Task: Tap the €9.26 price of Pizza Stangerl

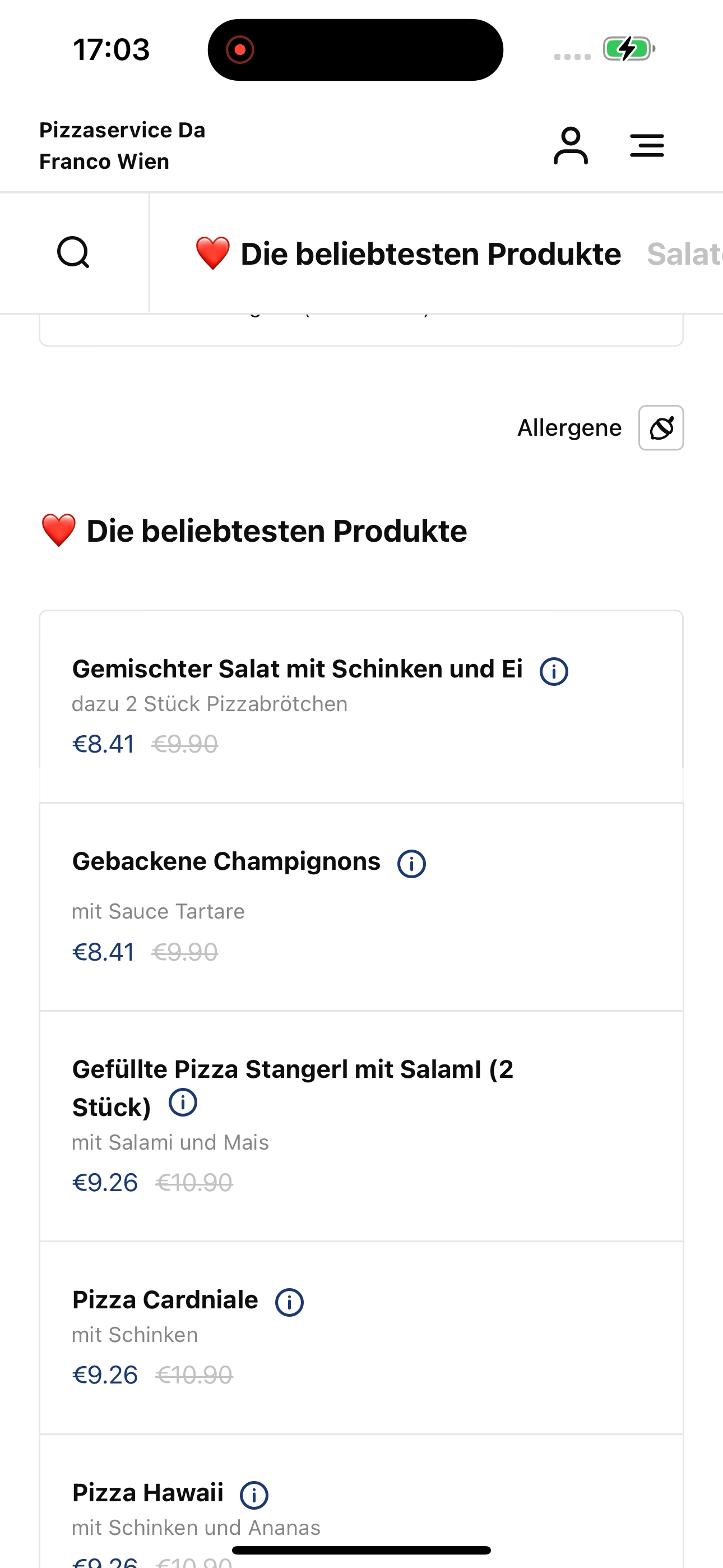Action: coord(105,1183)
